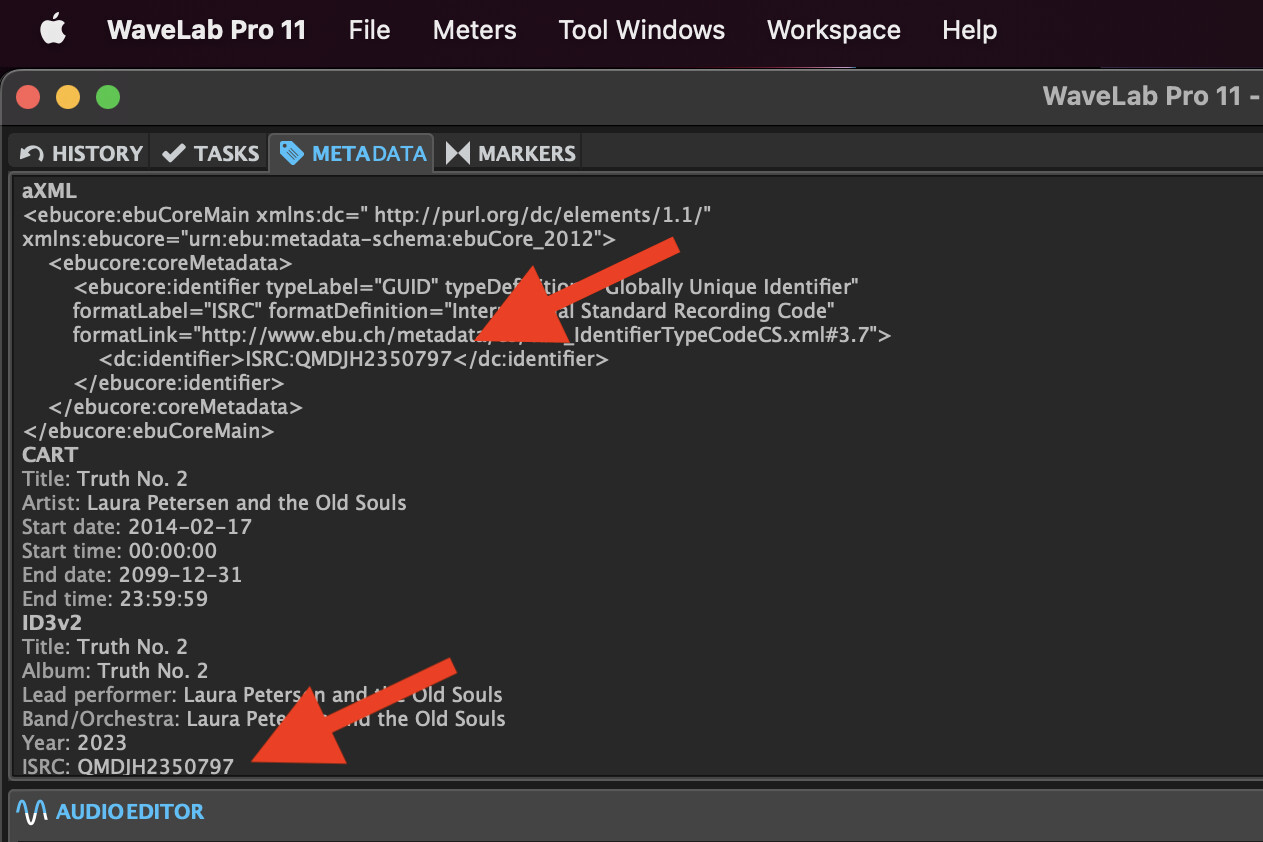Click the Metadata tag icon
The image size is (1263, 842).
point(291,153)
